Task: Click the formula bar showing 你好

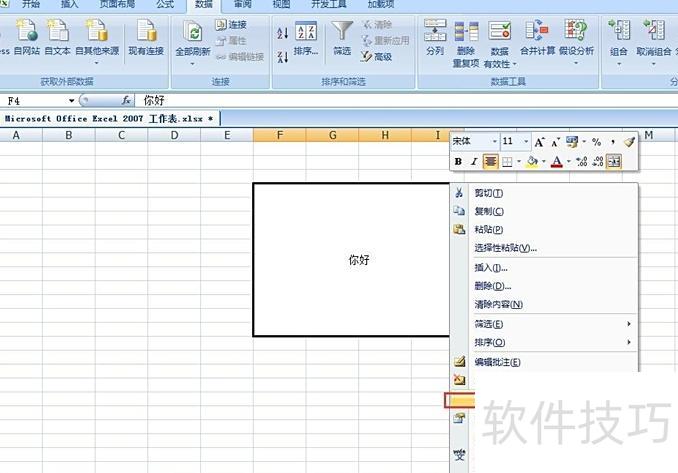Action: tap(406, 101)
